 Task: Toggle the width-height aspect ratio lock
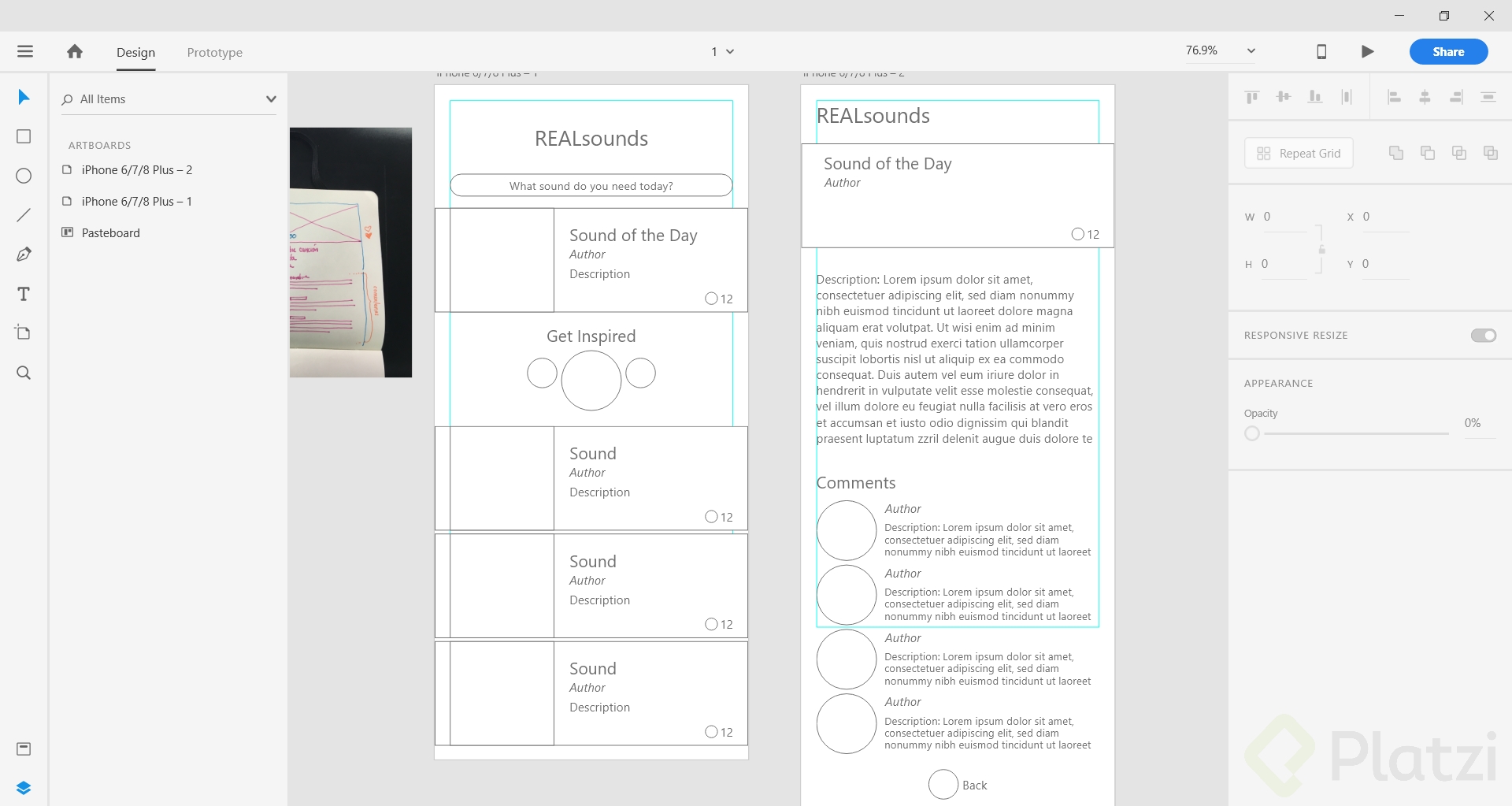[x=1322, y=249]
